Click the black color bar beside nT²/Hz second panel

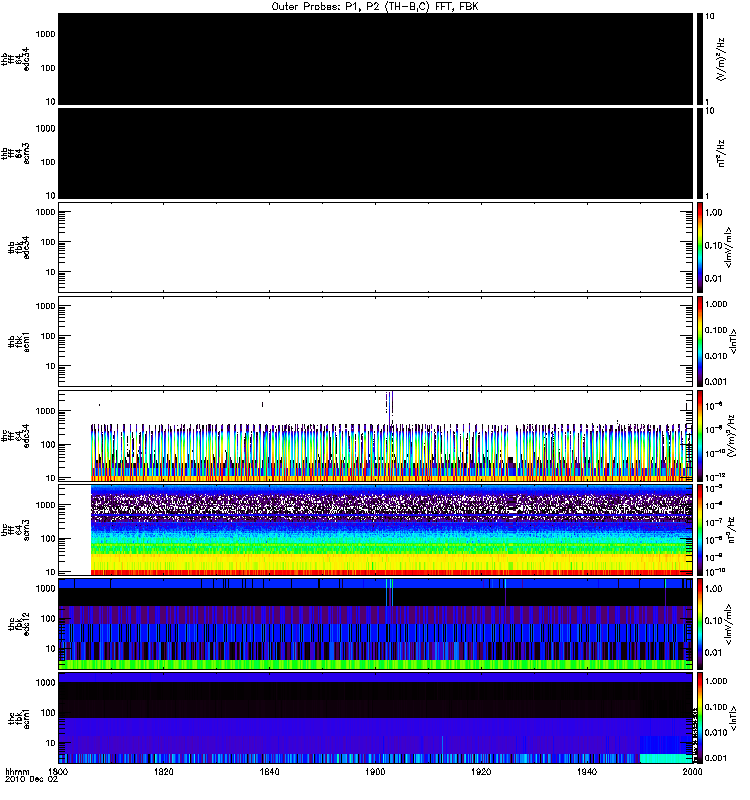(x=700, y=153)
